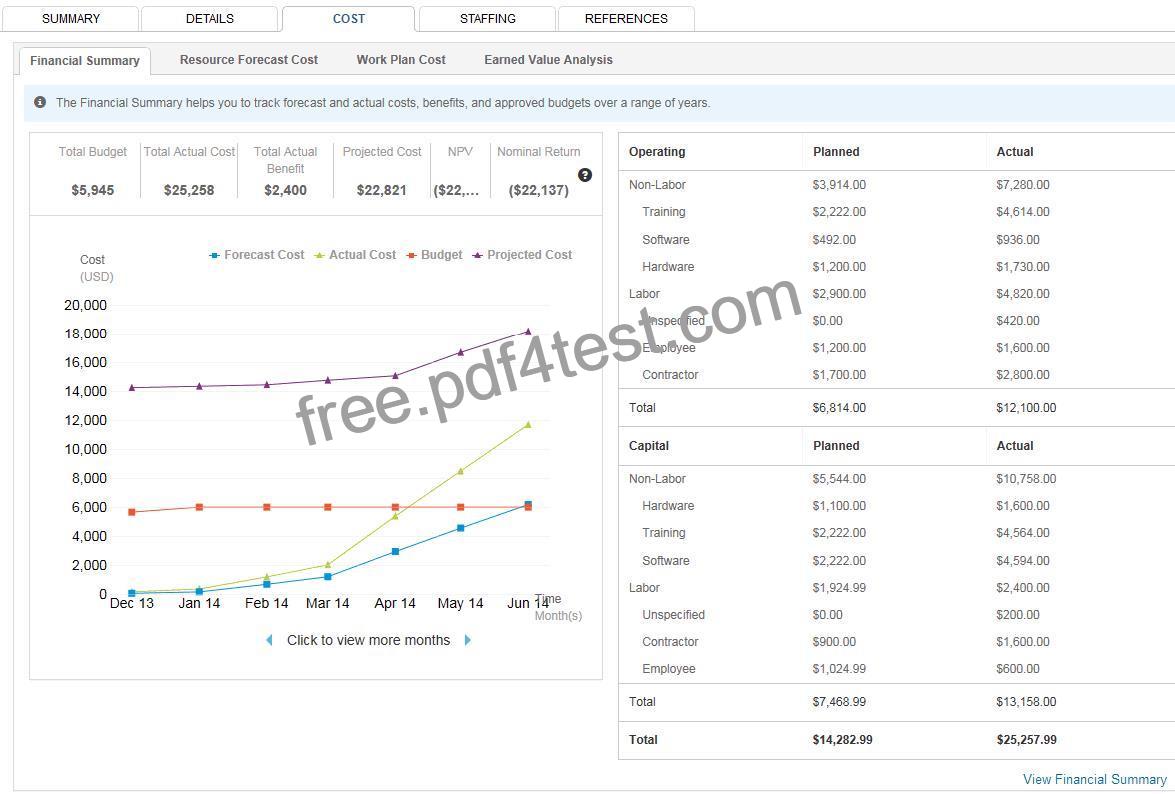Show previous months with left arrow
The width and height of the screenshot is (1175, 794).
click(270, 640)
